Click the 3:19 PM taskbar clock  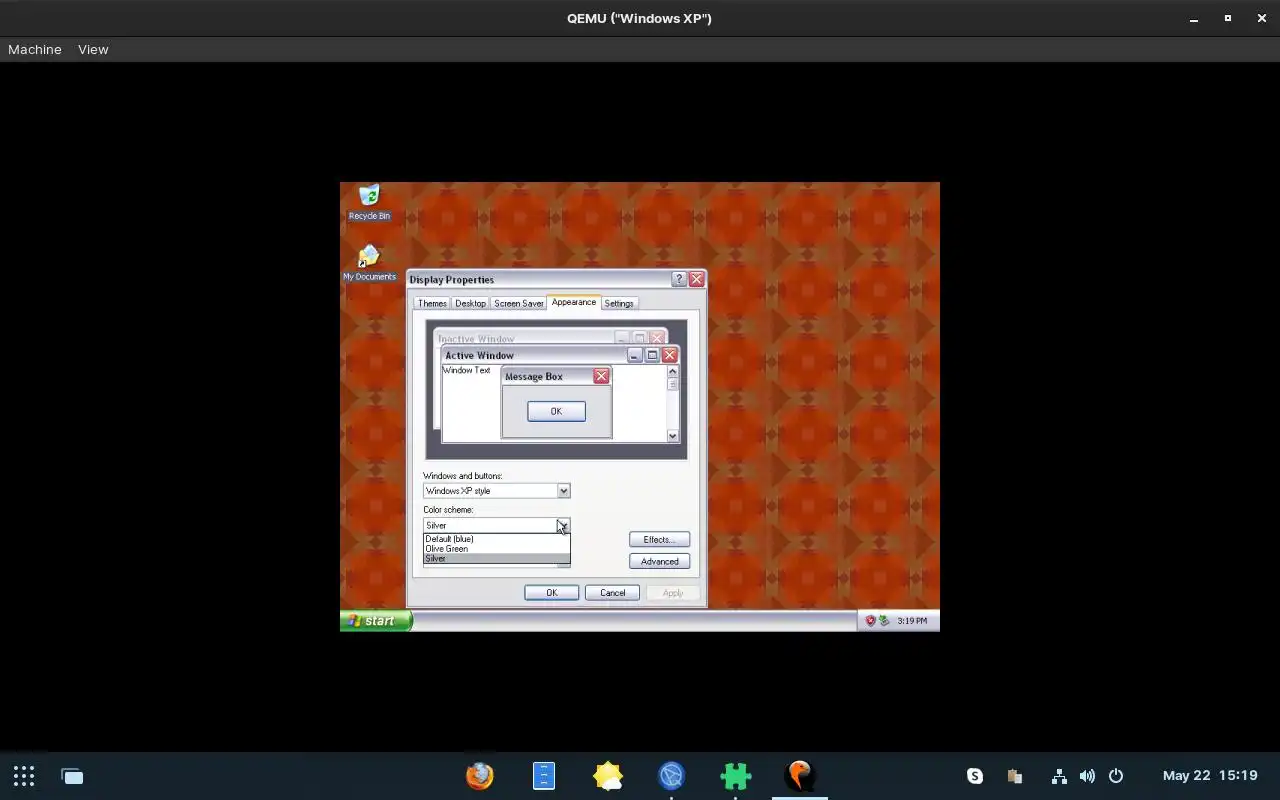[x=912, y=621]
